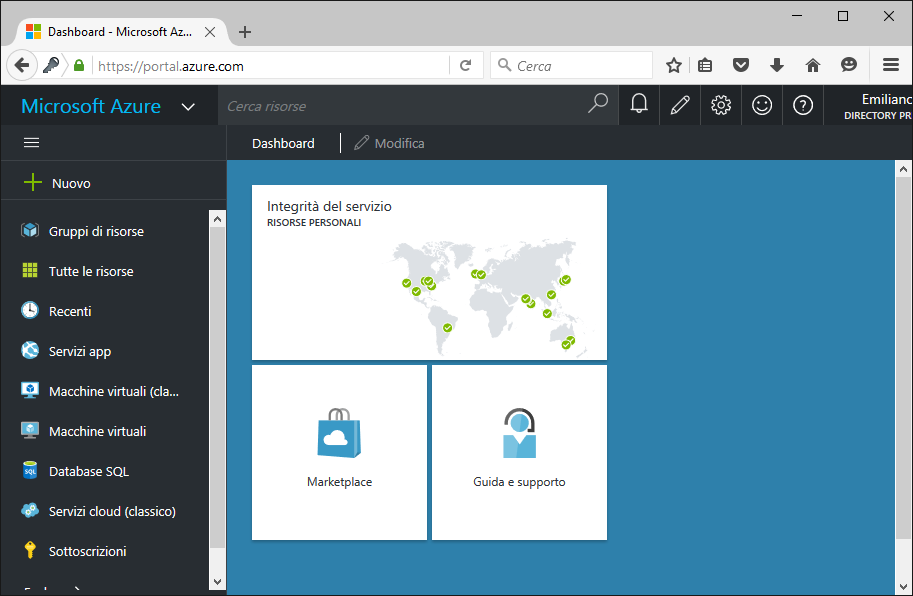Click the Firefox chat bubble smiley icon
This screenshot has height=596, width=913.
[x=849, y=65]
